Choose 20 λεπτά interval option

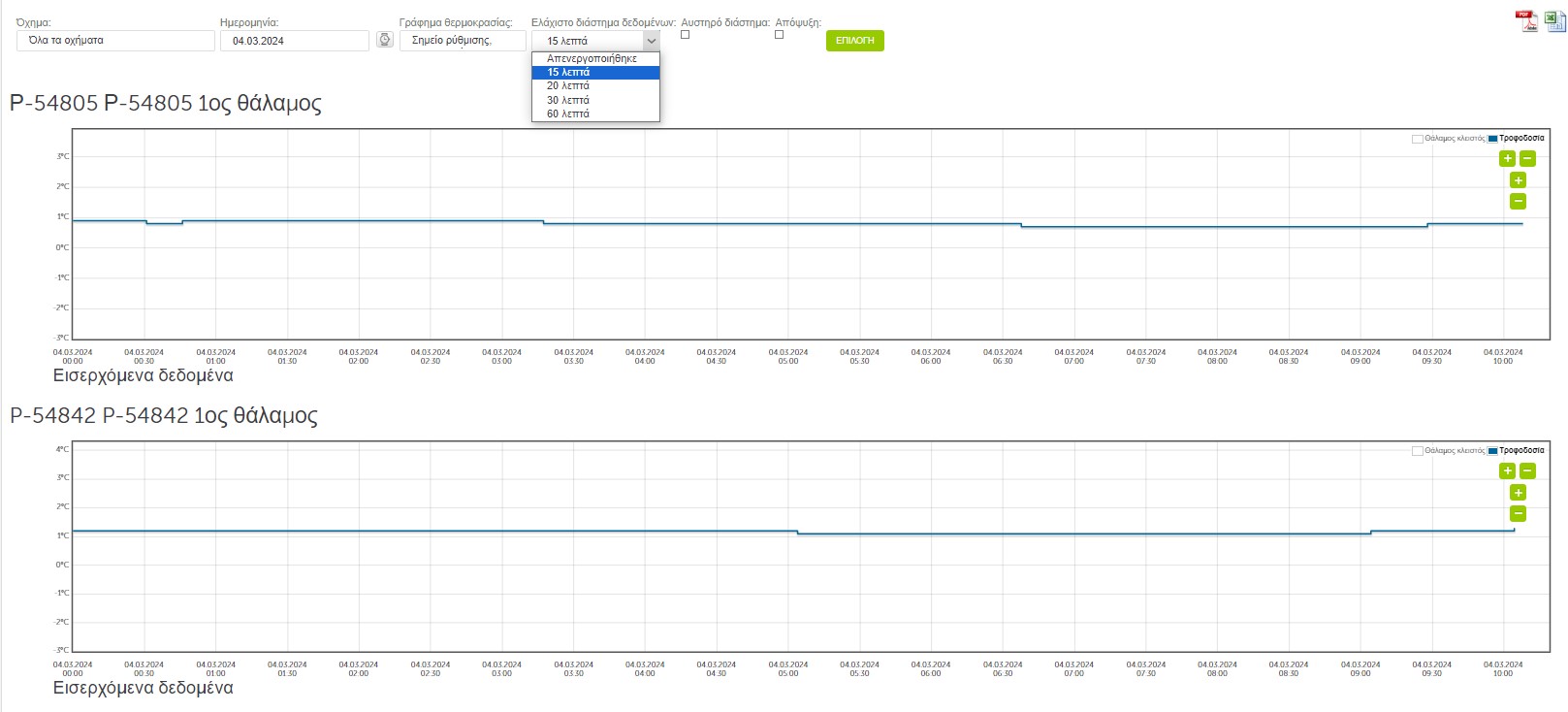tap(595, 85)
